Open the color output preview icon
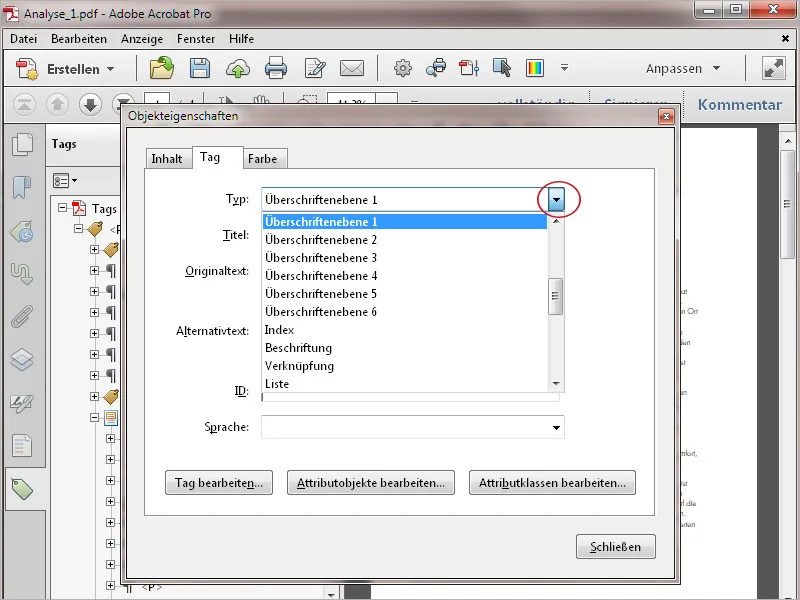This screenshot has width=800, height=600. pos(535,68)
